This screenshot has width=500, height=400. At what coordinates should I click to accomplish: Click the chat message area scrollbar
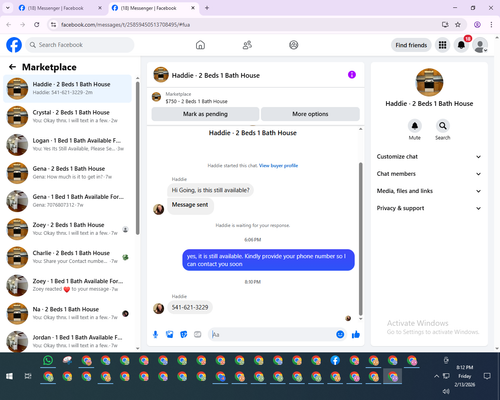click(360, 239)
